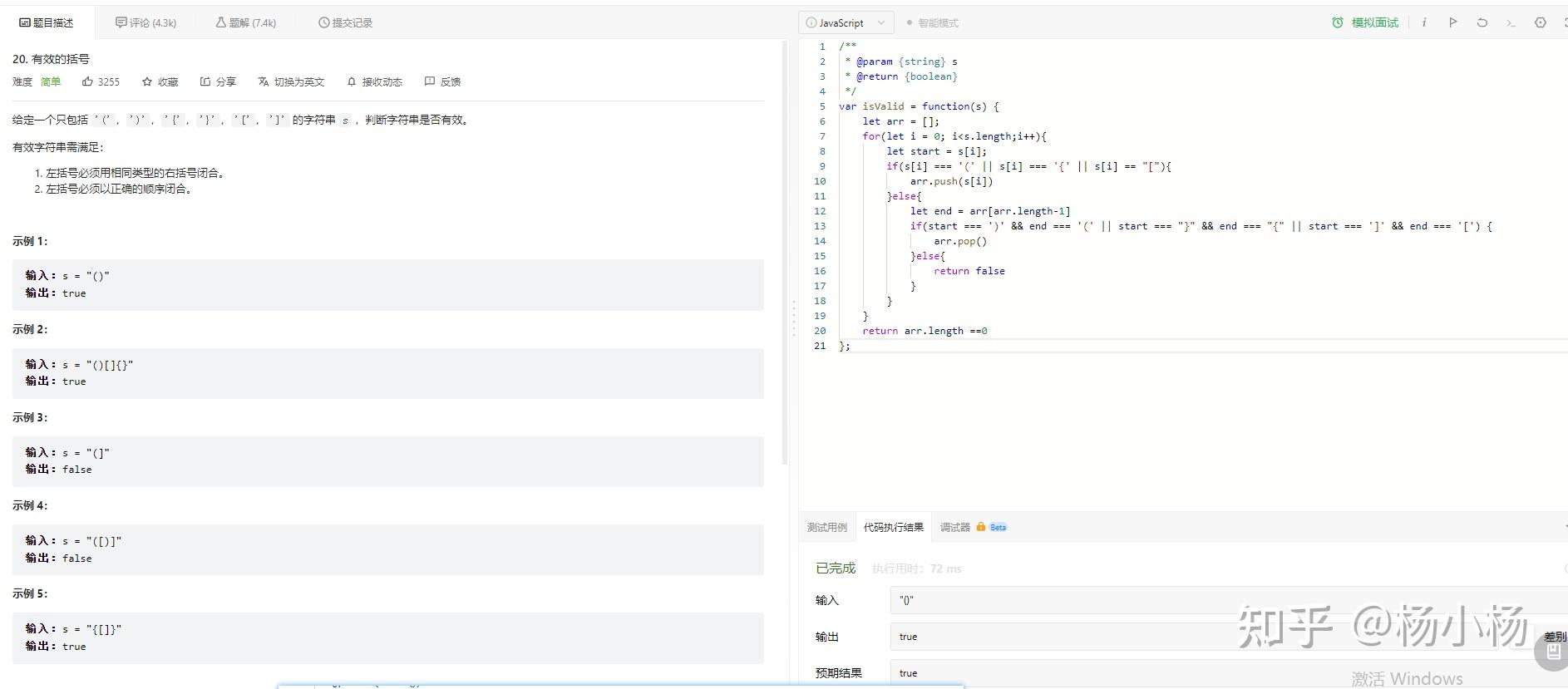Viewport: 1568px width, 689px height.
Task: Click 'return arr.length ==0' code line
Action: tap(925, 331)
